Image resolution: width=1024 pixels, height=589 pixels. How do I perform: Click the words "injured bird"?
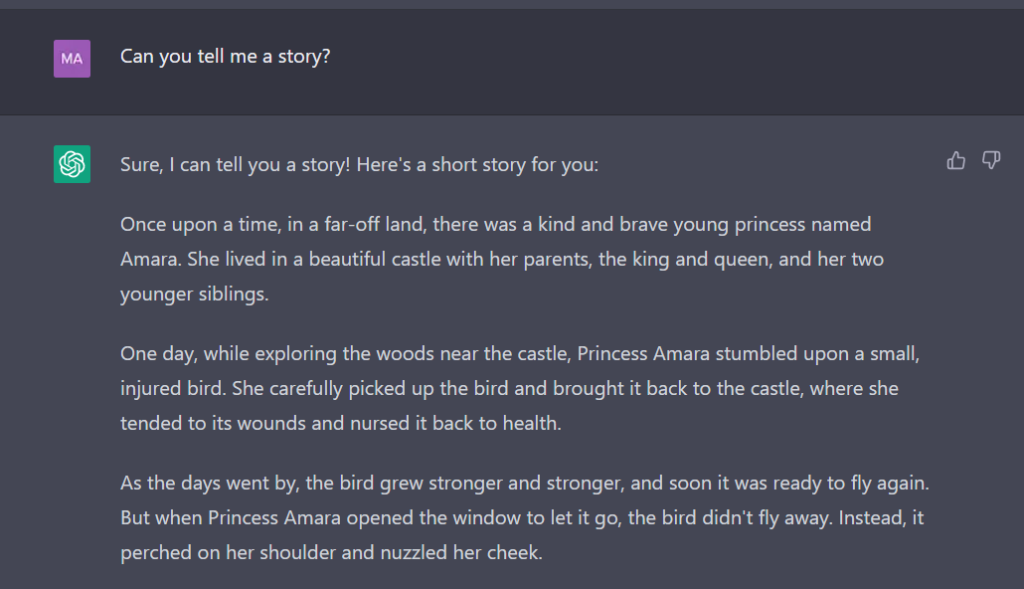tap(172, 389)
